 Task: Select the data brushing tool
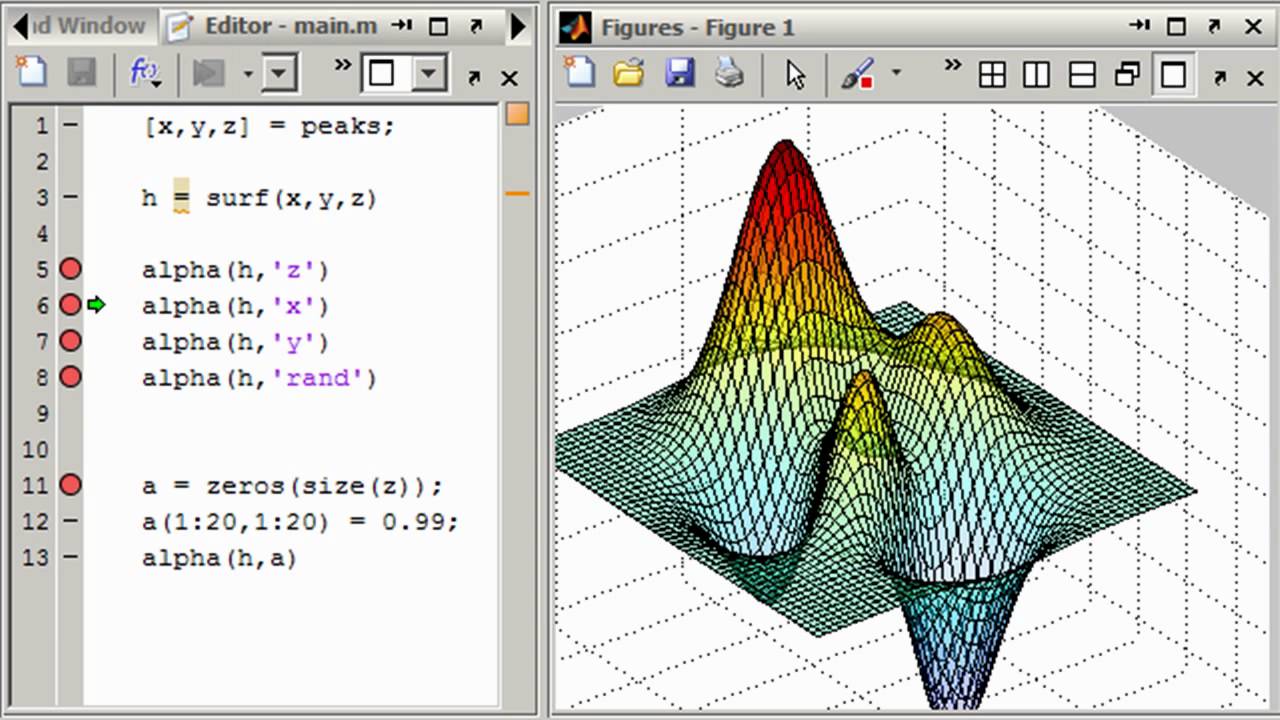(x=855, y=73)
